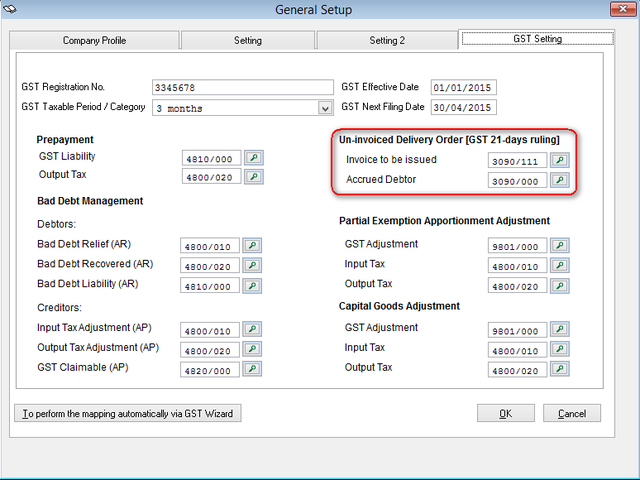640x480 pixels.
Task: Expand GST Taxable Period dropdown
Action: tap(325, 108)
